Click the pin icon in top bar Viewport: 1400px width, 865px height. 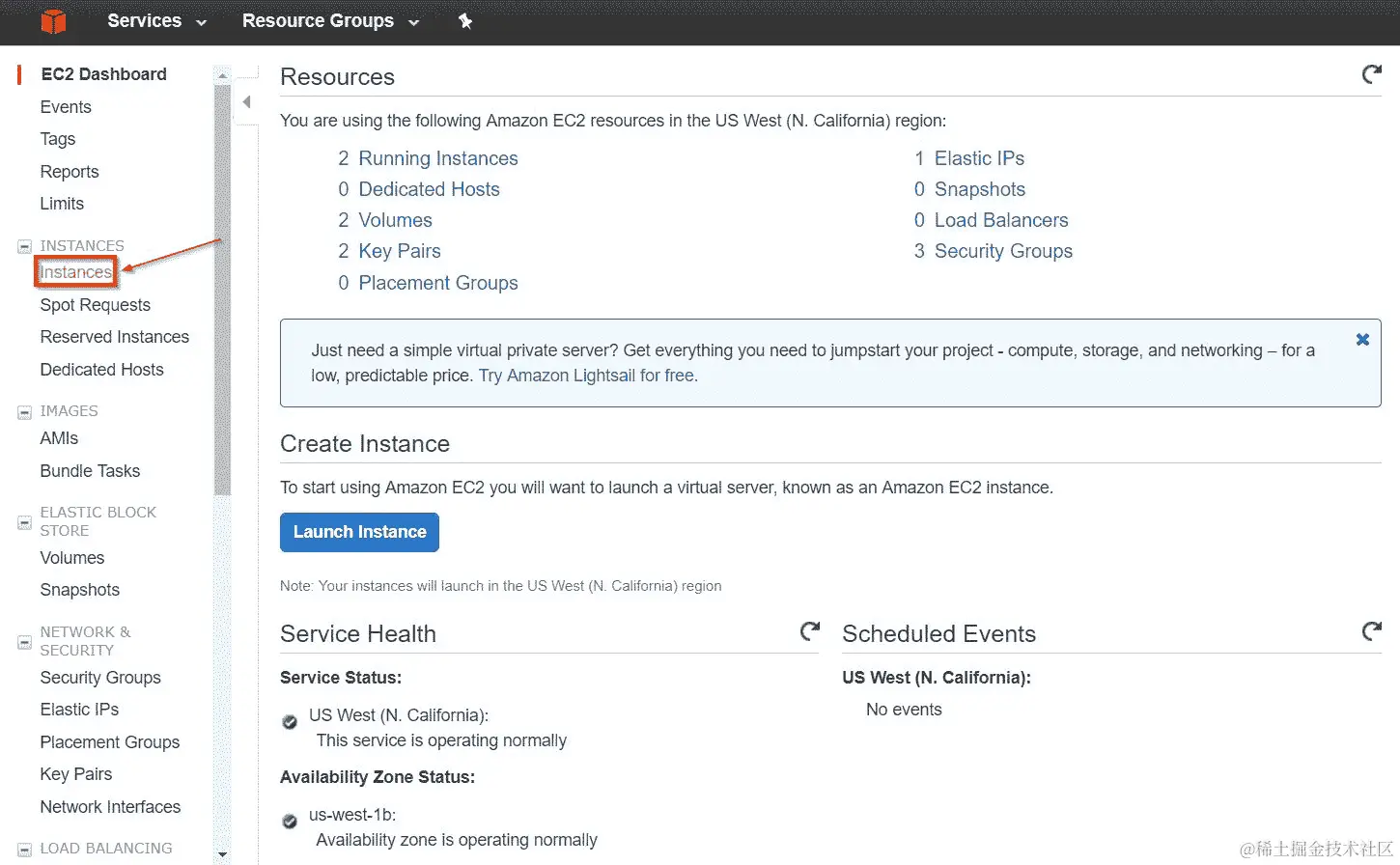[x=465, y=21]
